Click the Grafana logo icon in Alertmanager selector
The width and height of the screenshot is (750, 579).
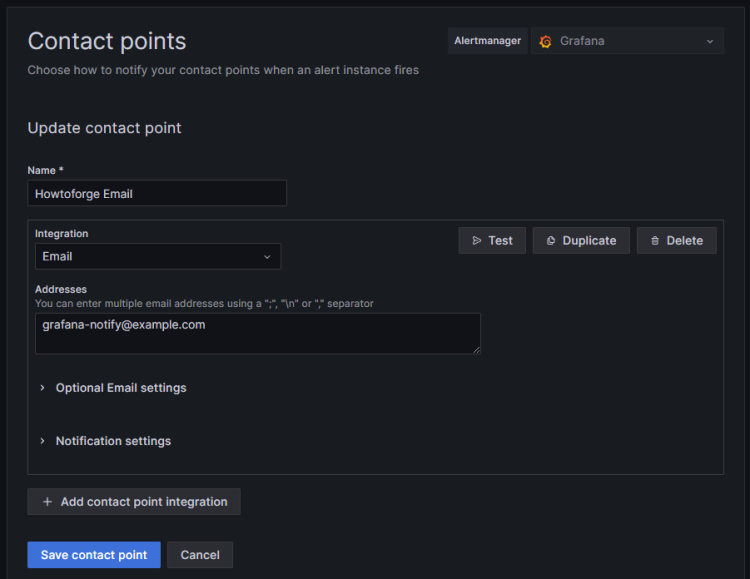tap(545, 42)
